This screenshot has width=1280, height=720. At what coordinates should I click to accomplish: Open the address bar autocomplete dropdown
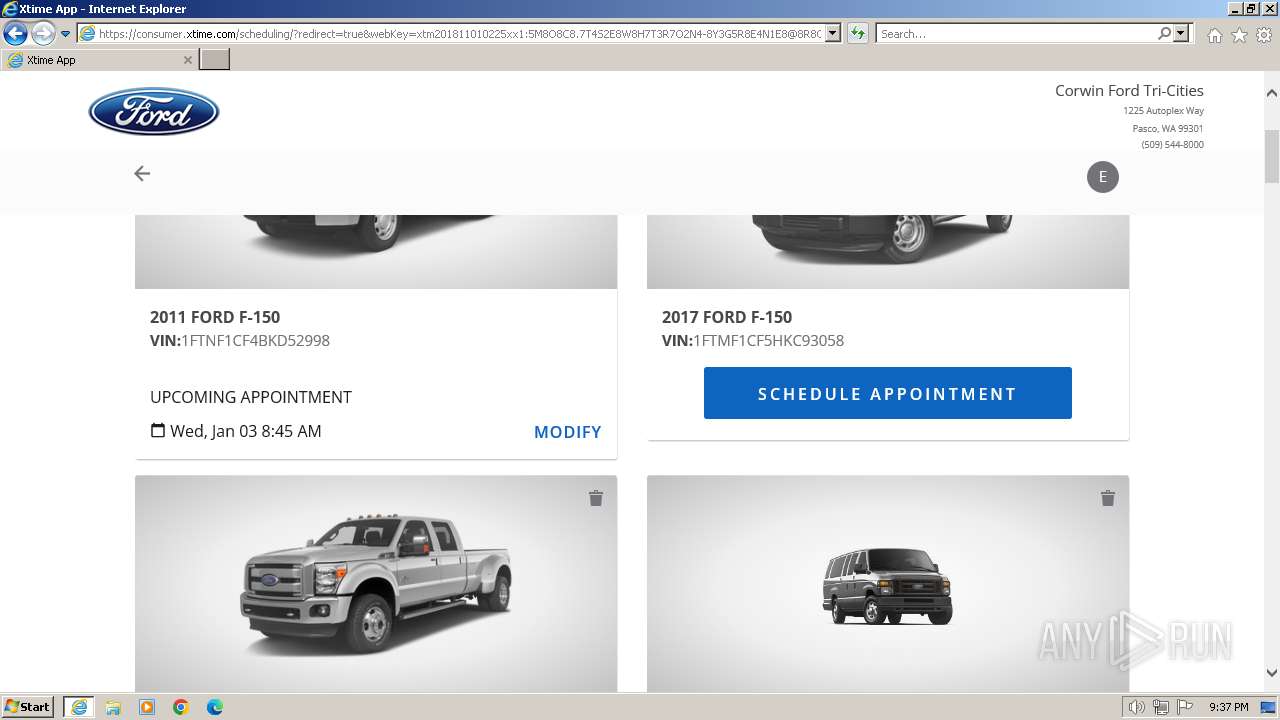[833, 33]
